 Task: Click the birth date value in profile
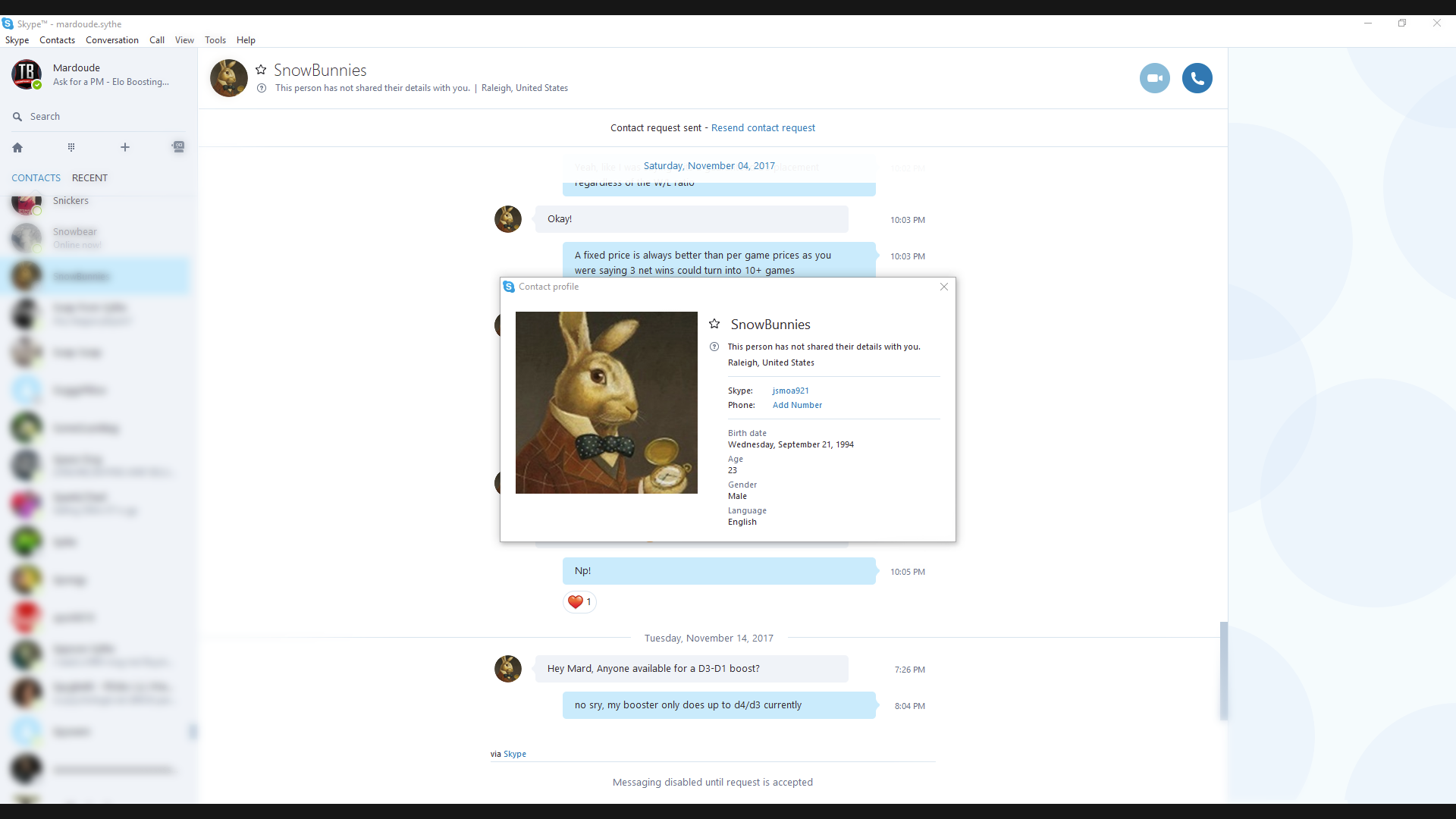point(791,444)
